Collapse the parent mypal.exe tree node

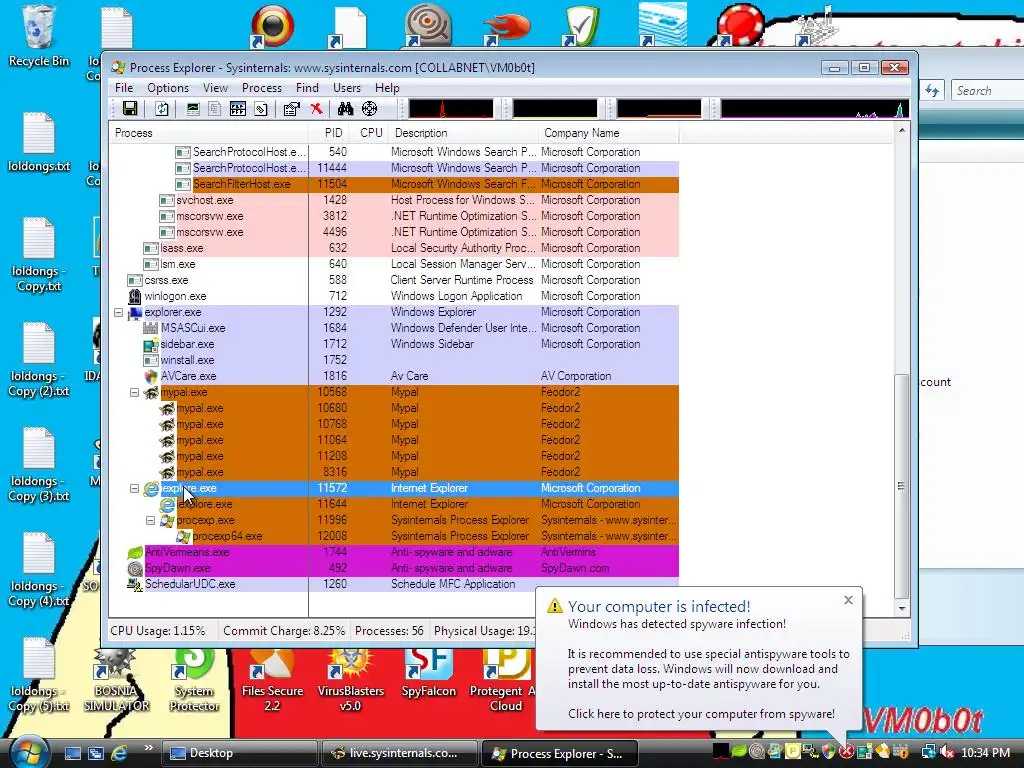pyautogui.click(x=135, y=392)
